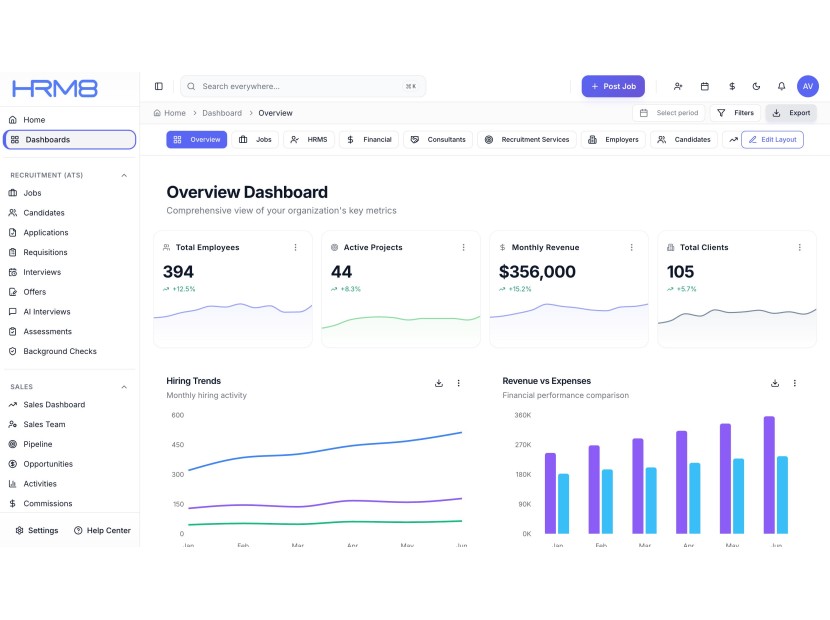Toggle the sidebar panel icon

[158, 87]
